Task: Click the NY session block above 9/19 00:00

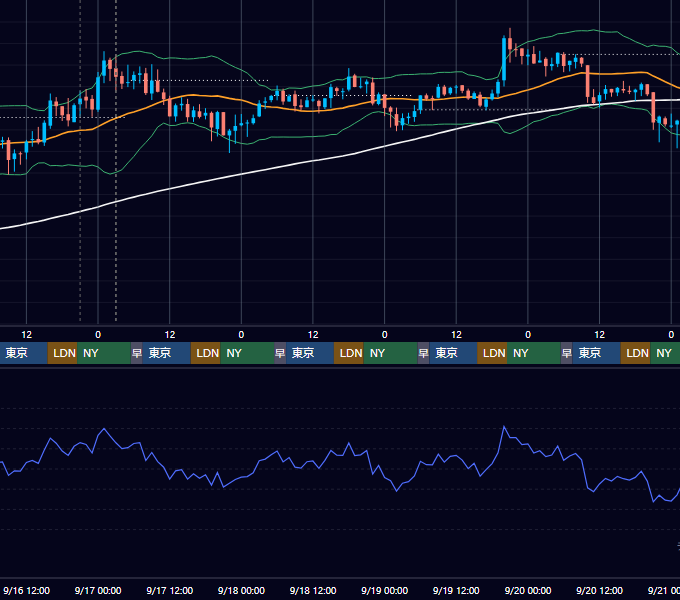Action: pos(390,353)
